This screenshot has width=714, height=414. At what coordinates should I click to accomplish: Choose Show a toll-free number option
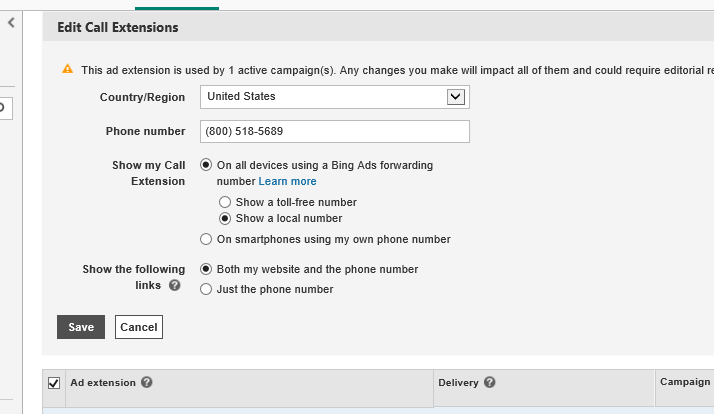coord(225,202)
